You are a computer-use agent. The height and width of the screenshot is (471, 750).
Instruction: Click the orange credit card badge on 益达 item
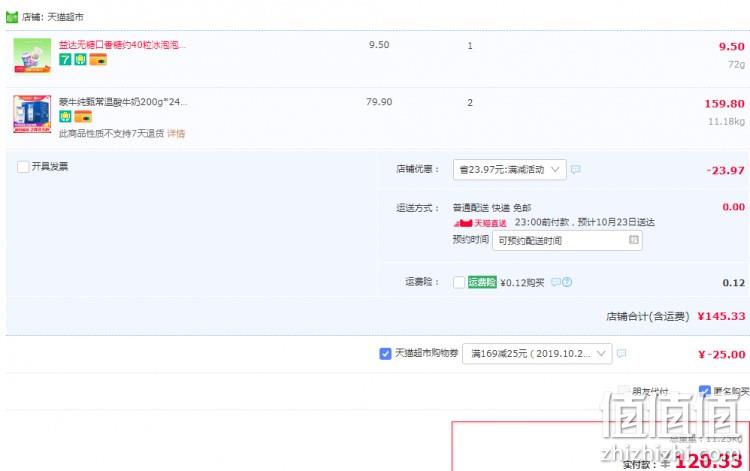98,59
